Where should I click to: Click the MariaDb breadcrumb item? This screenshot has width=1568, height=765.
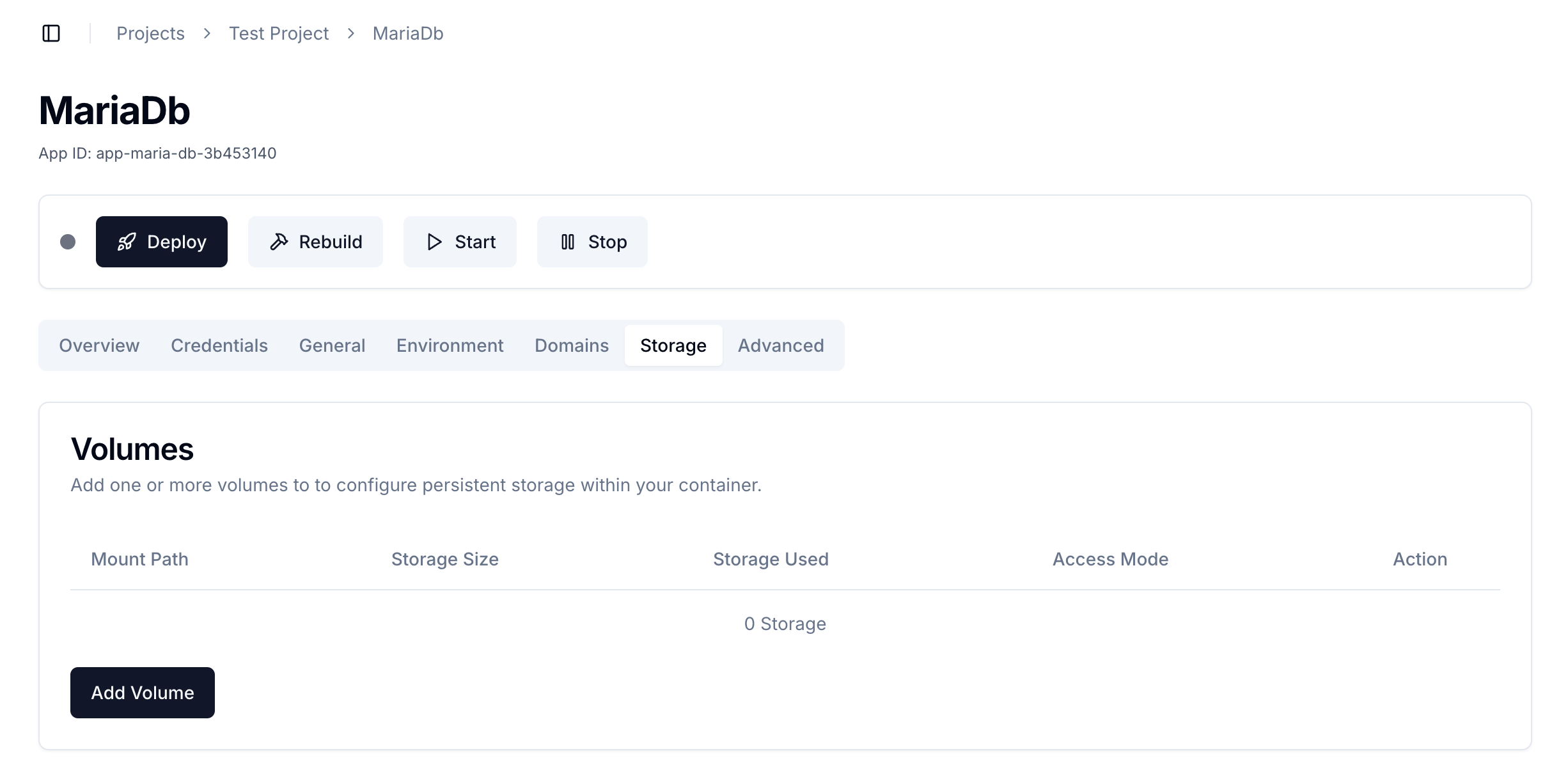[x=408, y=33]
